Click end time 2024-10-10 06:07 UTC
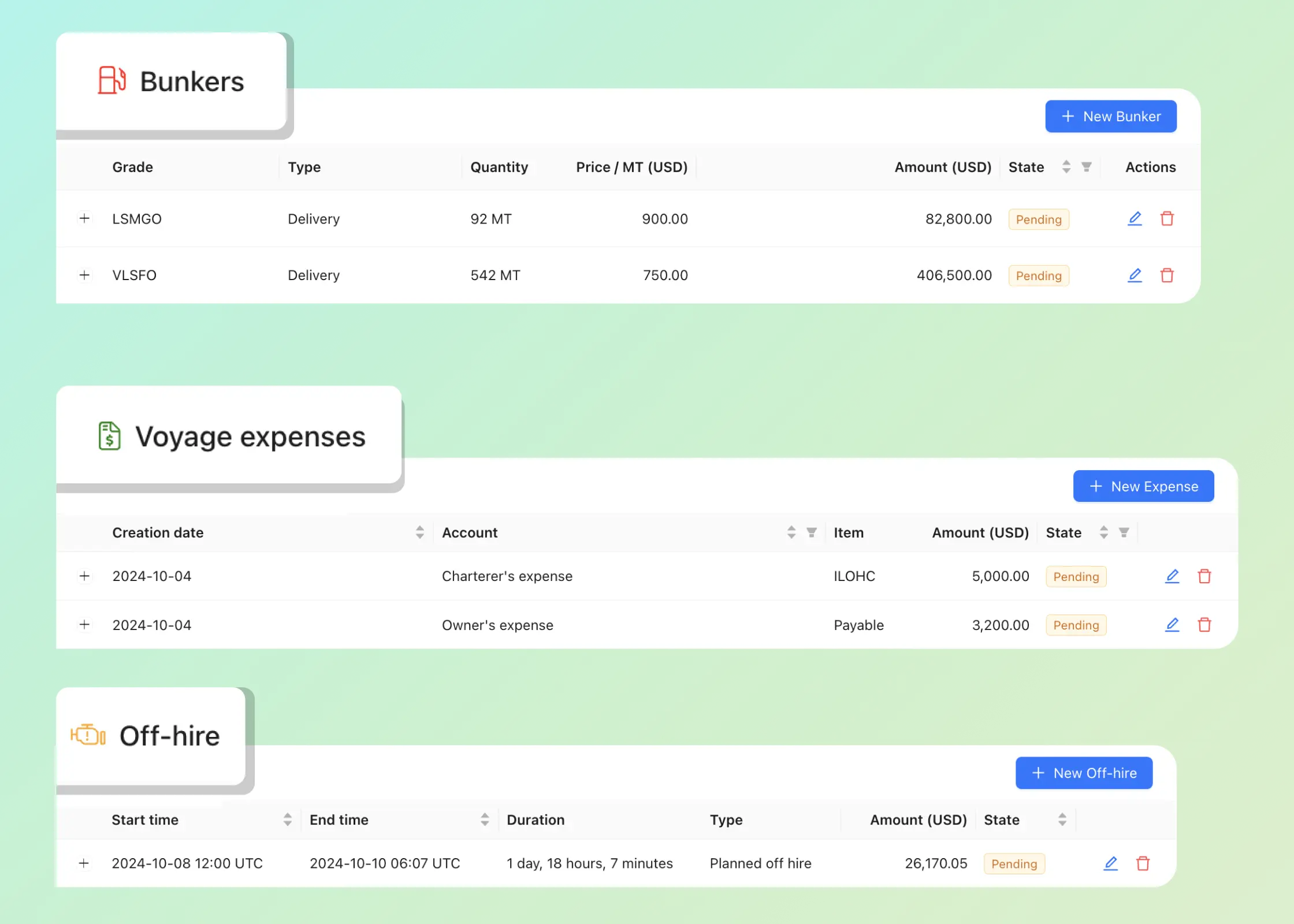The image size is (1294, 924). click(x=385, y=863)
